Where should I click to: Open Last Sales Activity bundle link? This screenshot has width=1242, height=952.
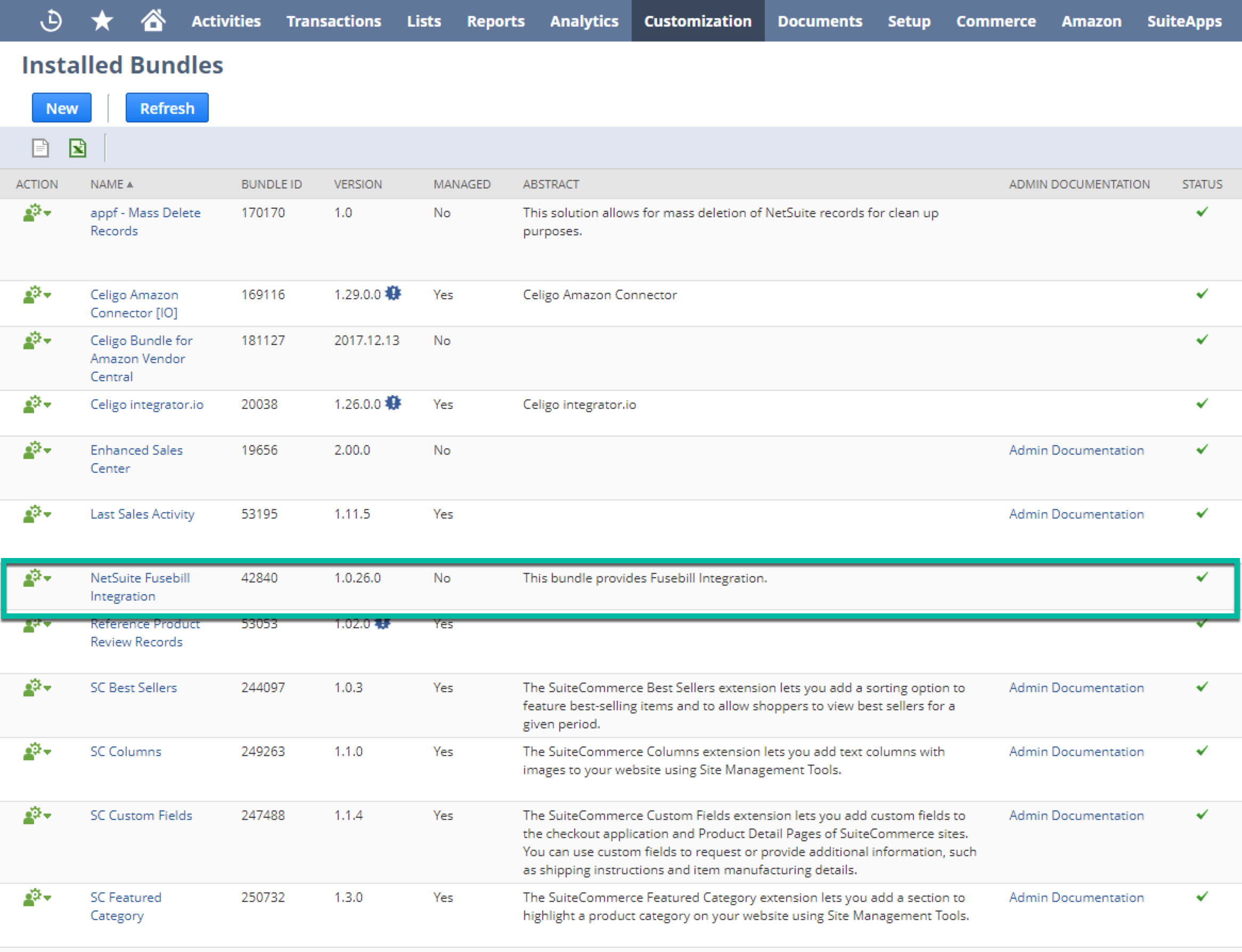(142, 514)
